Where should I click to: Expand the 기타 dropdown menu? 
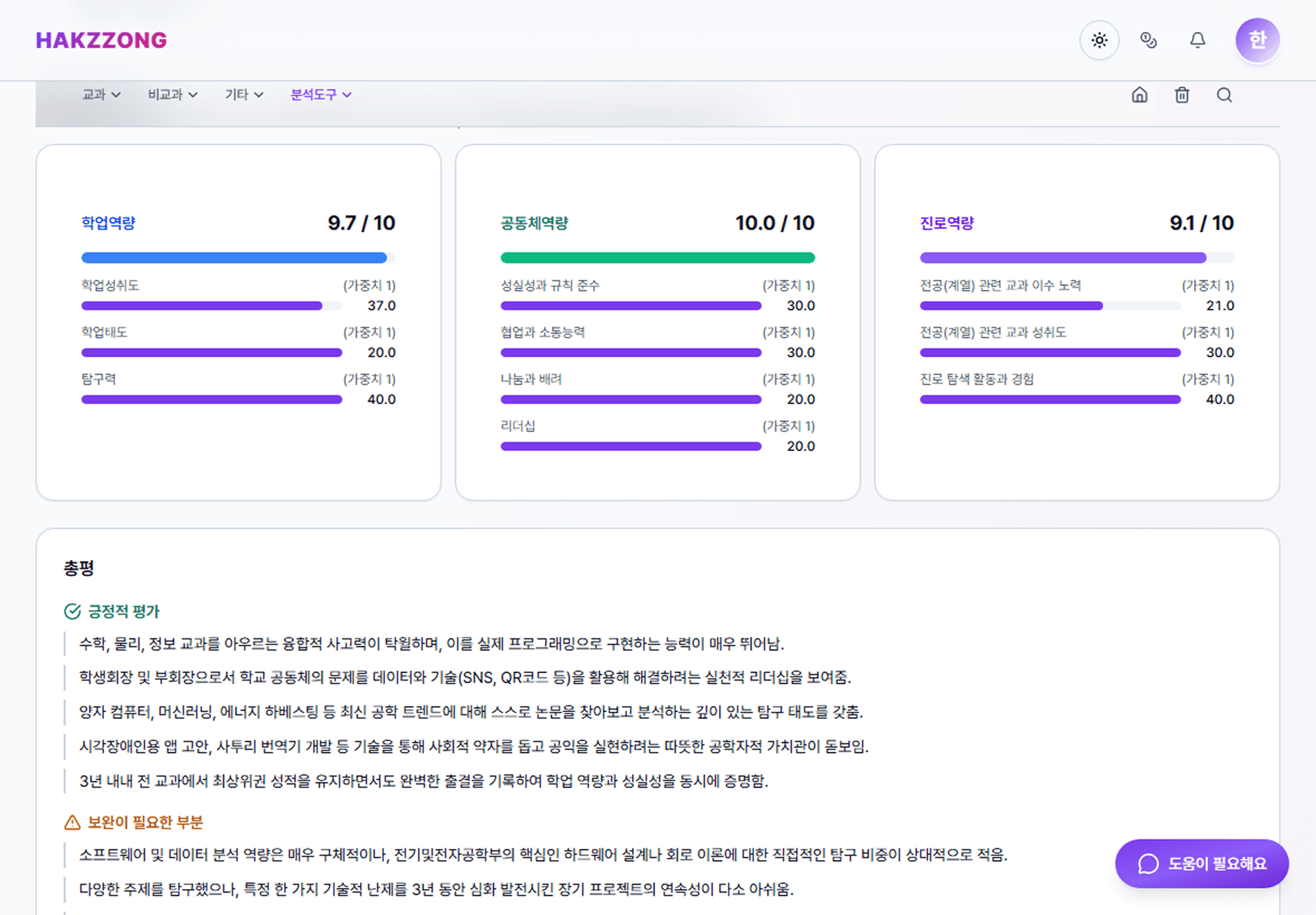[x=244, y=94]
